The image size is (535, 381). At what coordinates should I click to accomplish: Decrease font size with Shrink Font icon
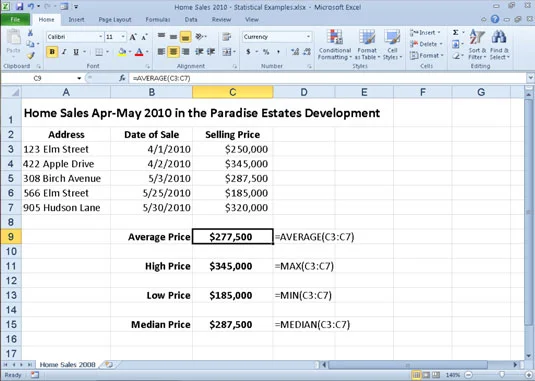click(144, 37)
